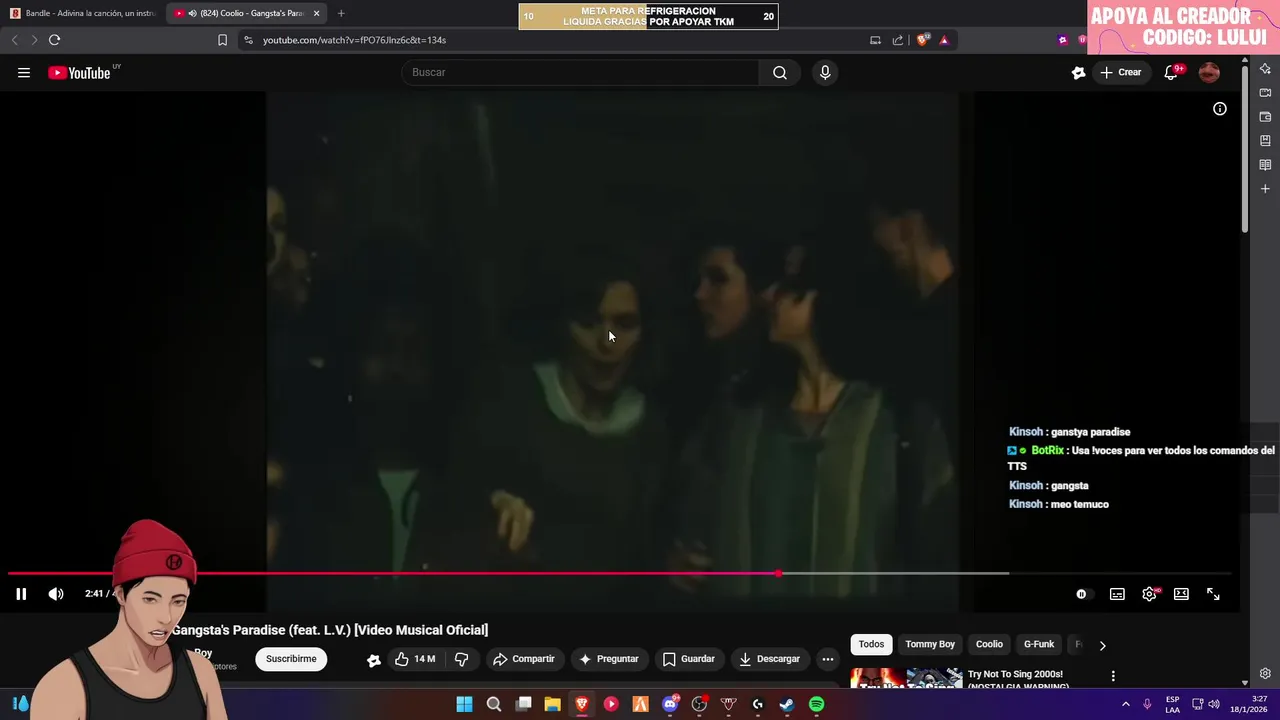The width and height of the screenshot is (1280, 720).
Task: Open the sidebar wallet icon
Action: pyautogui.click(x=1265, y=117)
